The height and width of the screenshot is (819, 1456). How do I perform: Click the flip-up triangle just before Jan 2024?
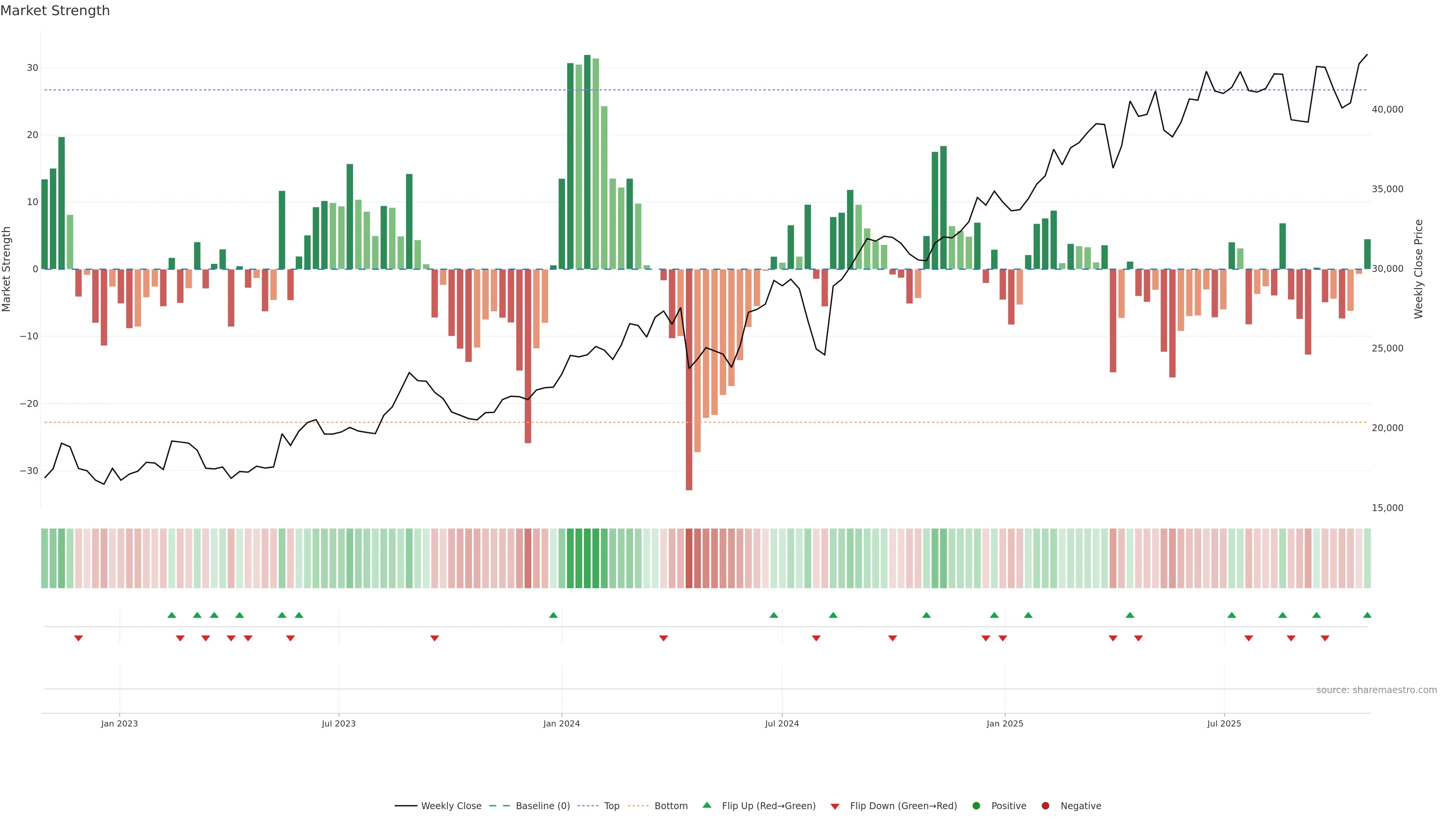553,615
